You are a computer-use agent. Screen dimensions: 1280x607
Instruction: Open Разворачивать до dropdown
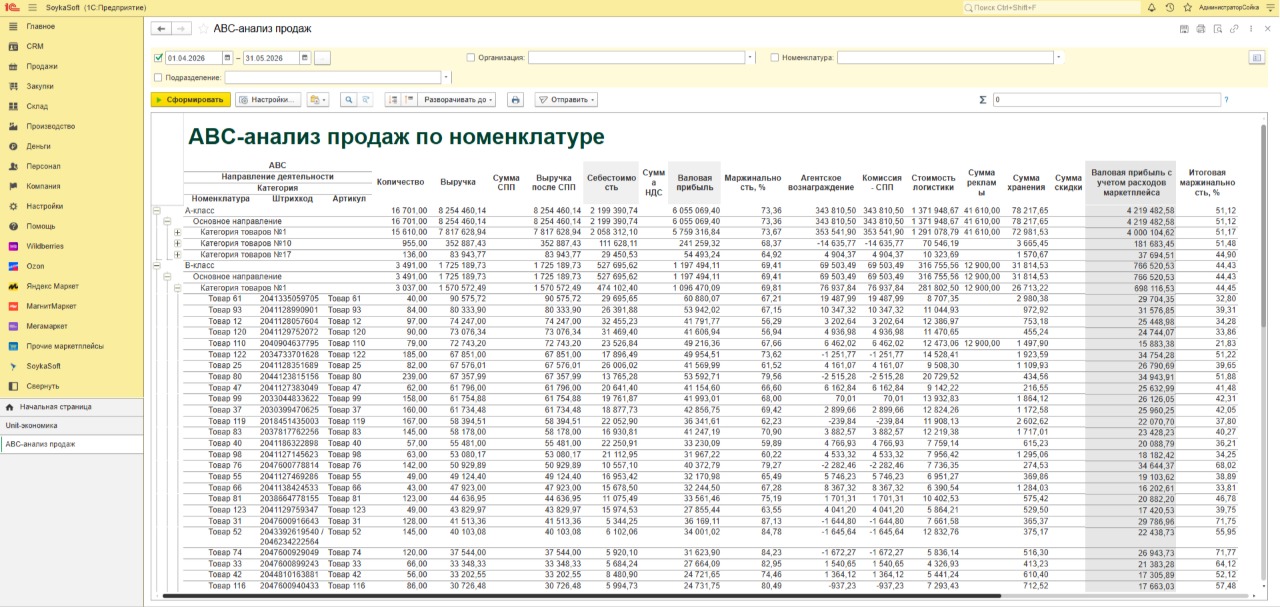[456, 100]
